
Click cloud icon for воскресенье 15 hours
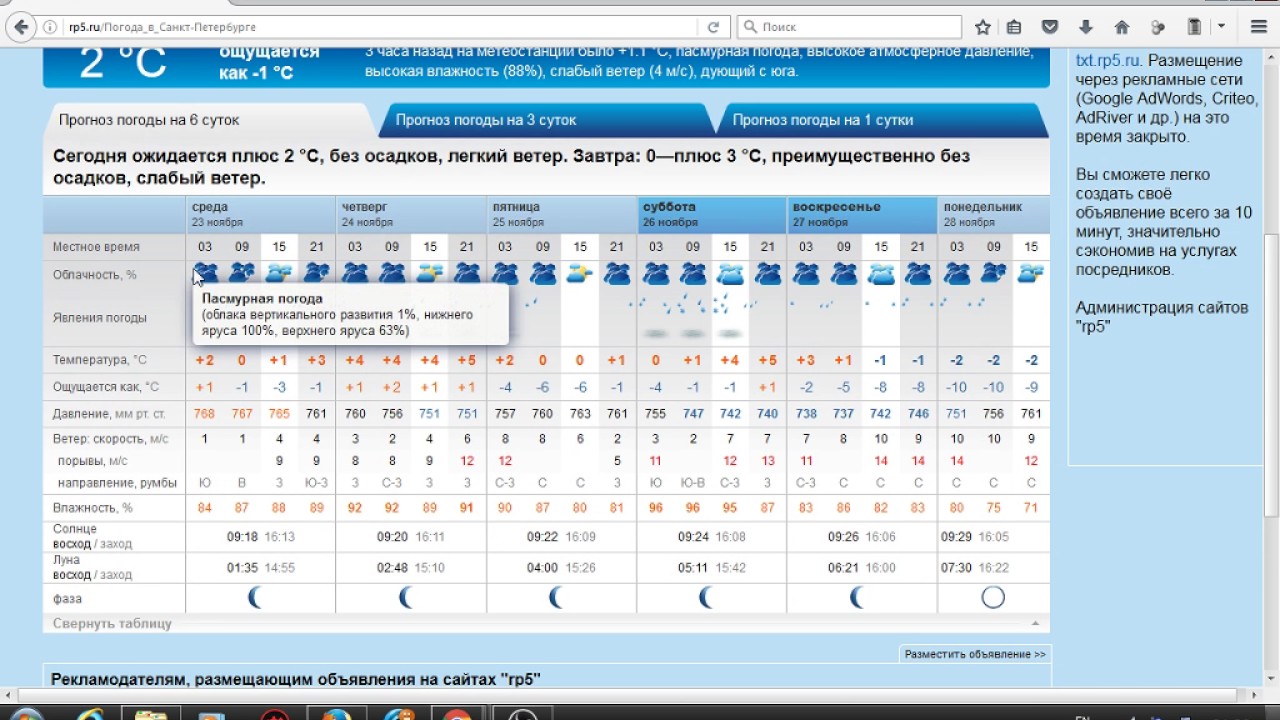coord(881,273)
